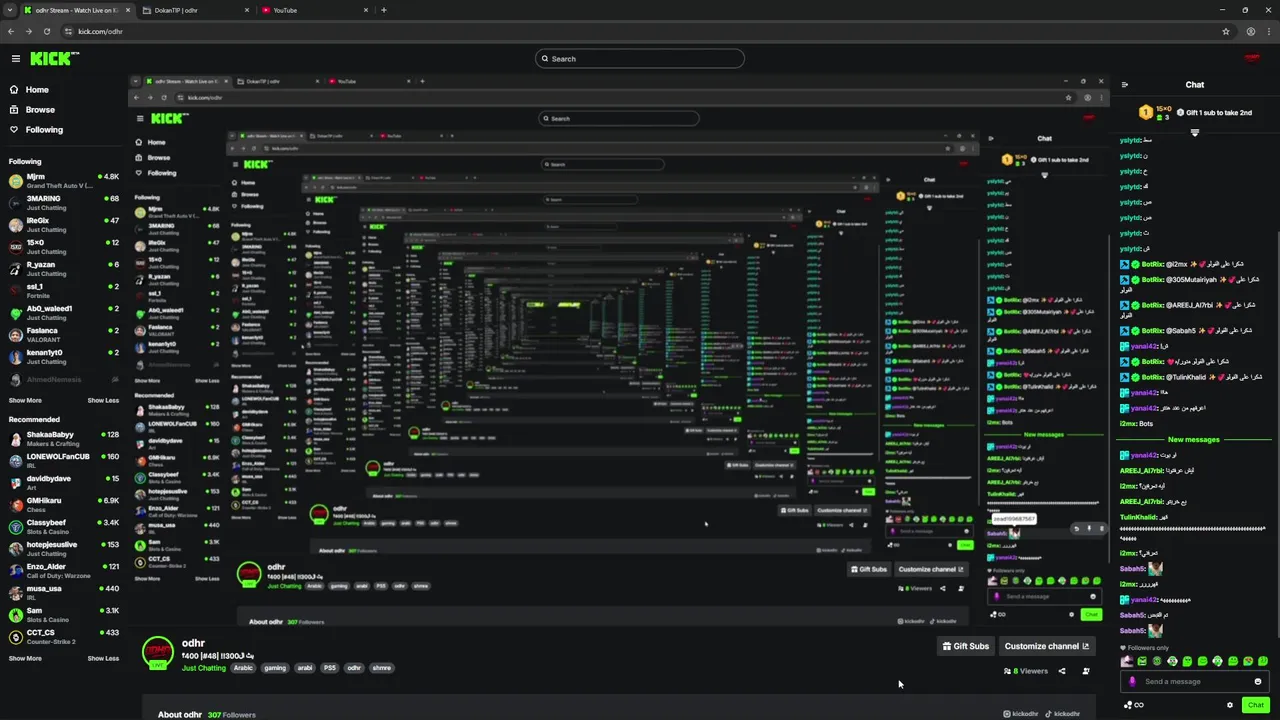Open chat settings via the gear icon

click(1230, 705)
